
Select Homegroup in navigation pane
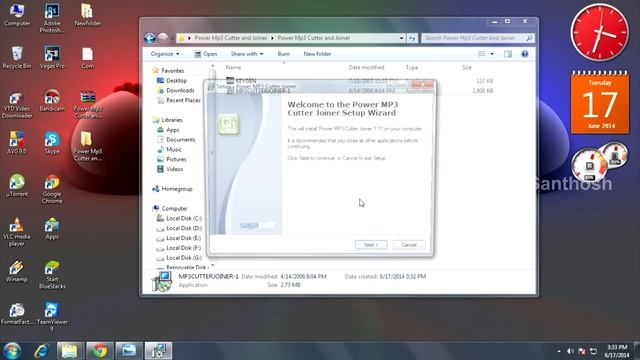pos(172,189)
